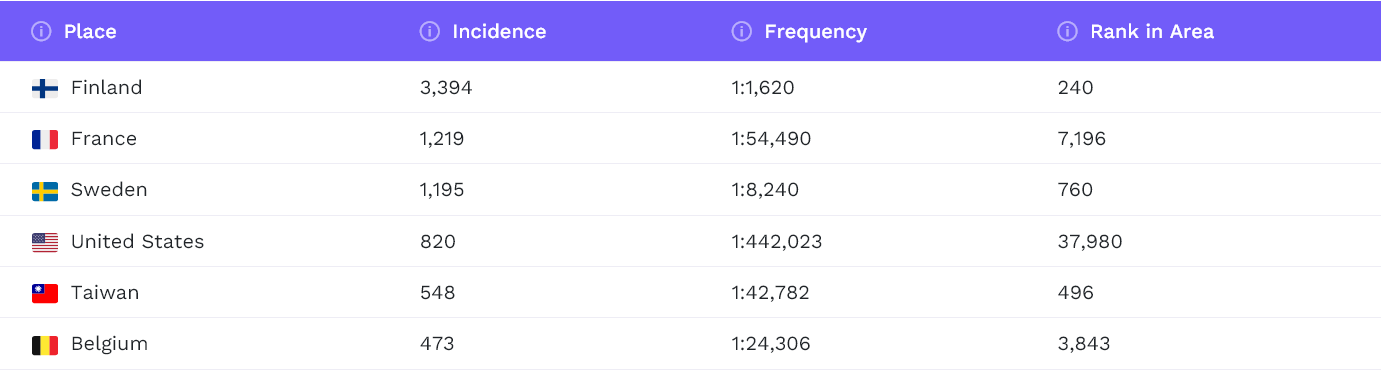Select France's rank value 7,196

point(1081,139)
